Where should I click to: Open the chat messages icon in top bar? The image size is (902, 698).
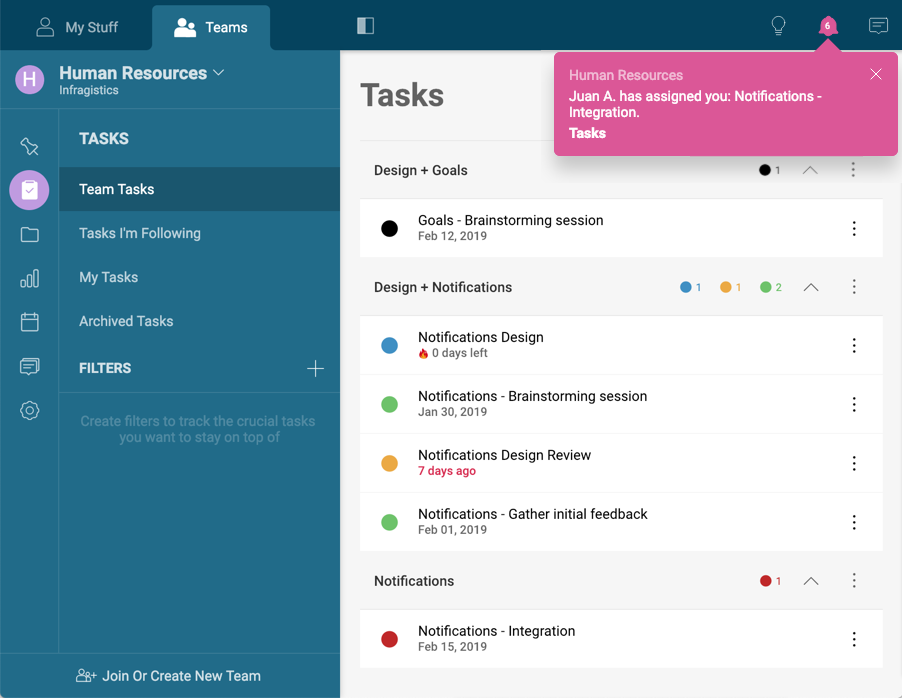coord(878,26)
